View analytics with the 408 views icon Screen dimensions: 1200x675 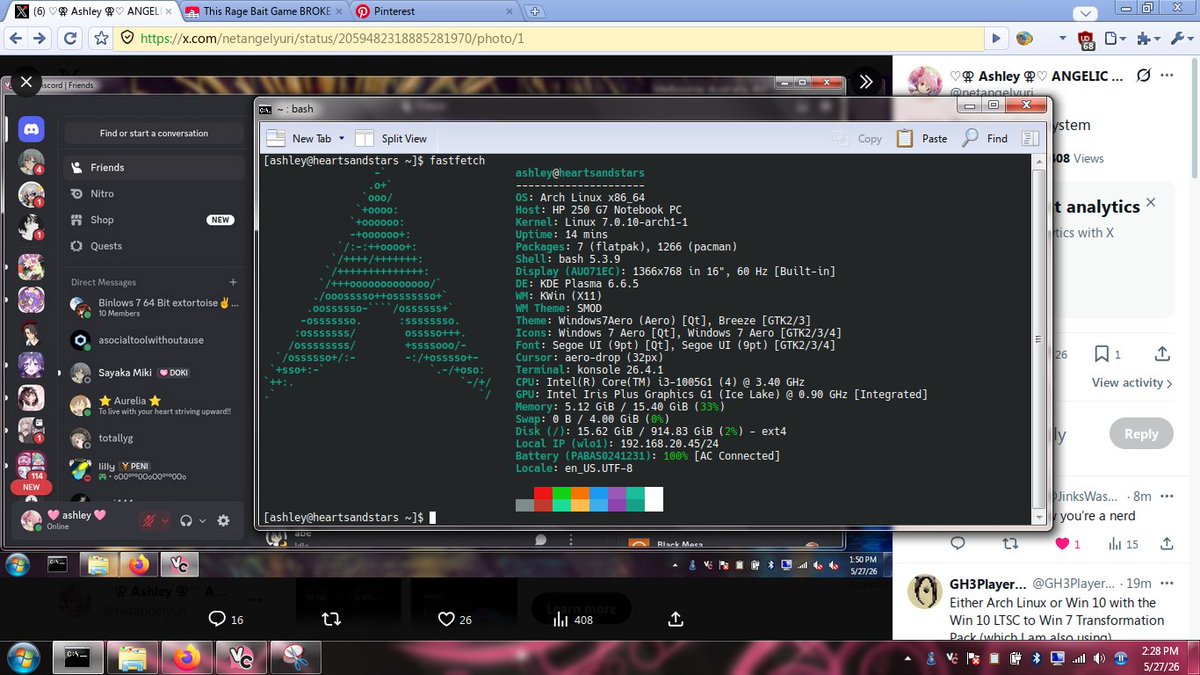coord(573,620)
